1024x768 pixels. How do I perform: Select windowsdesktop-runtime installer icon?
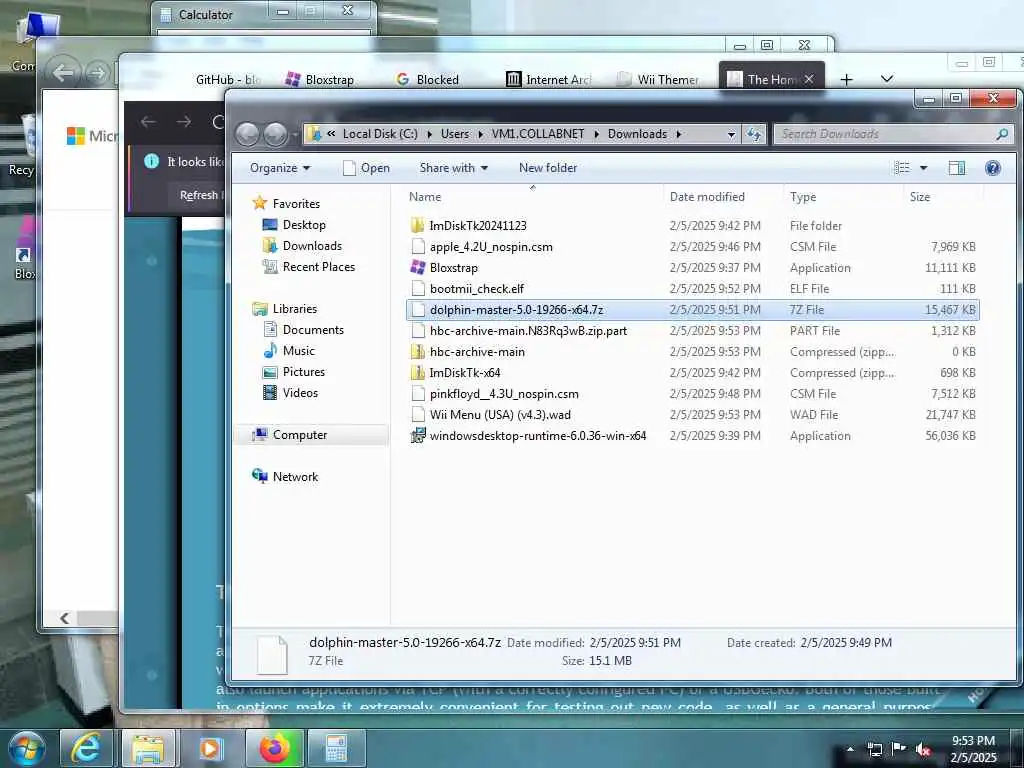[417, 436]
